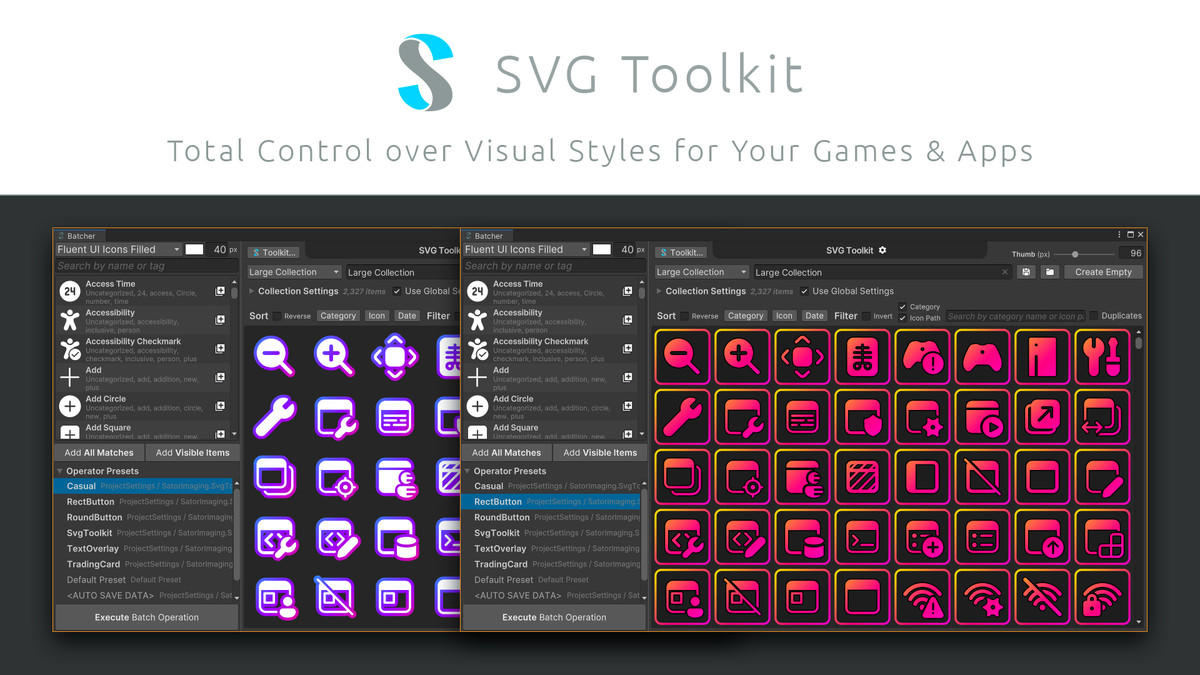This screenshot has width=1200, height=675.
Task: Click the purple zoom-in magnifier icon in left window
Action: tap(335, 356)
